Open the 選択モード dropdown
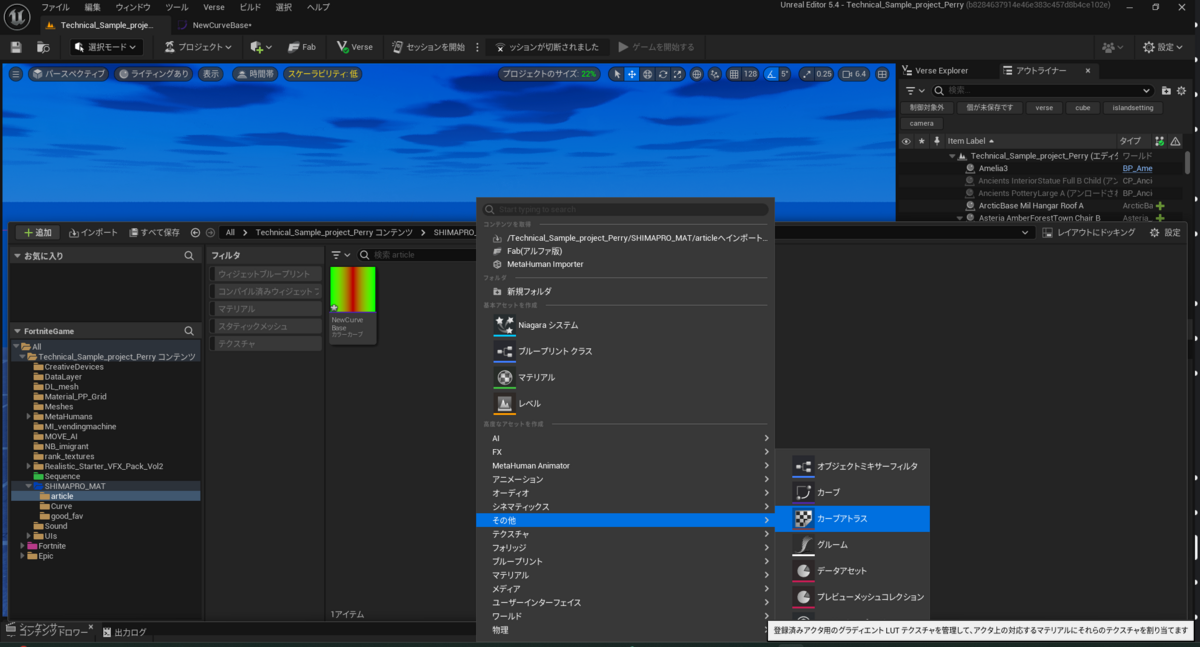This screenshot has width=1200, height=647. tap(106, 47)
